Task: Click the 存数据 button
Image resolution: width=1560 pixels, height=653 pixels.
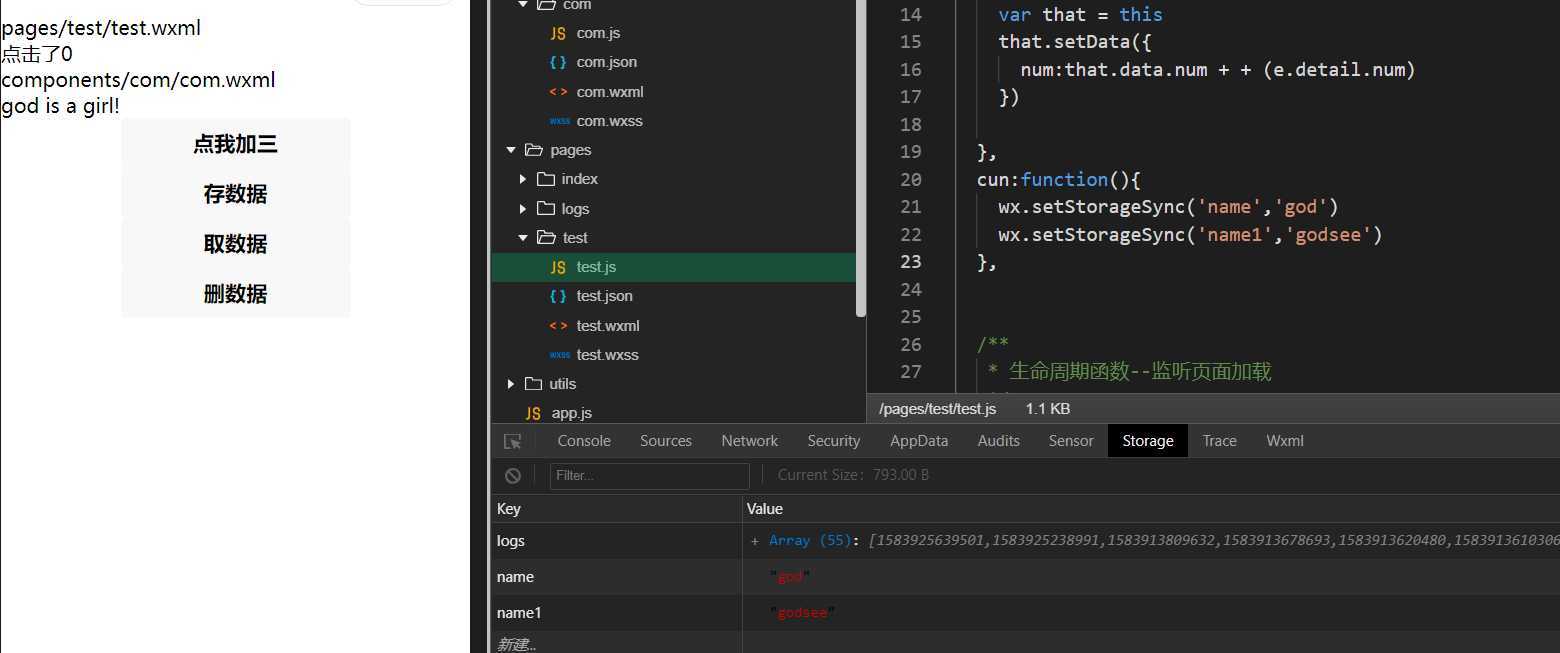Action: coord(236,194)
